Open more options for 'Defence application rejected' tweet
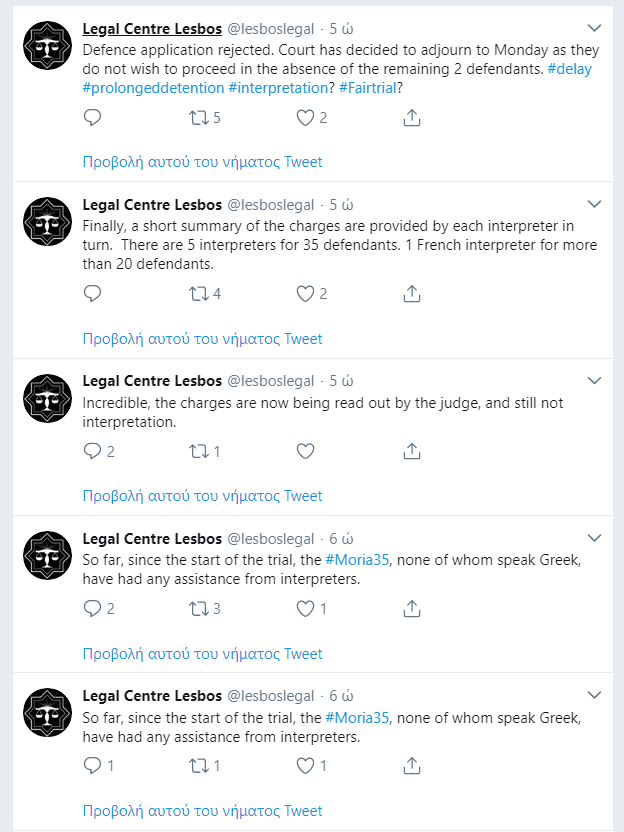This screenshot has height=832, width=624. (595, 28)
